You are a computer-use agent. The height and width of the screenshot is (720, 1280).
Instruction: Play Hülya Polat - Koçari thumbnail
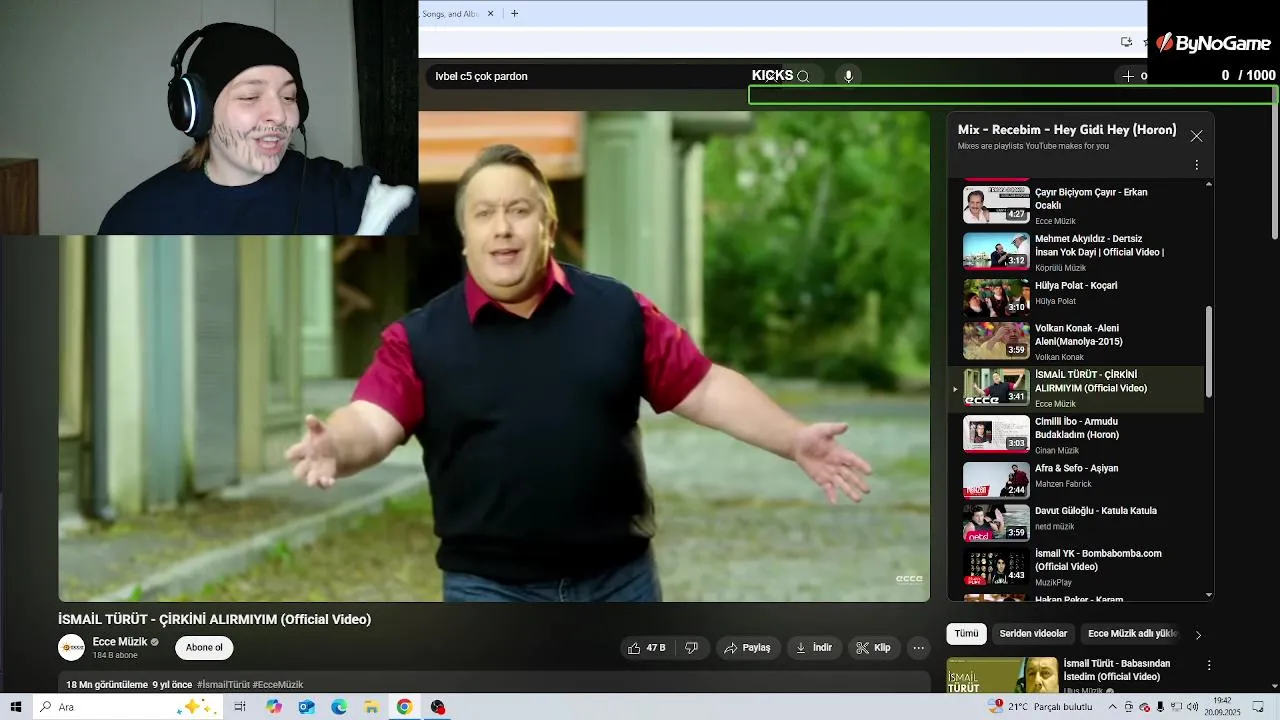click(x=996, y=298)
